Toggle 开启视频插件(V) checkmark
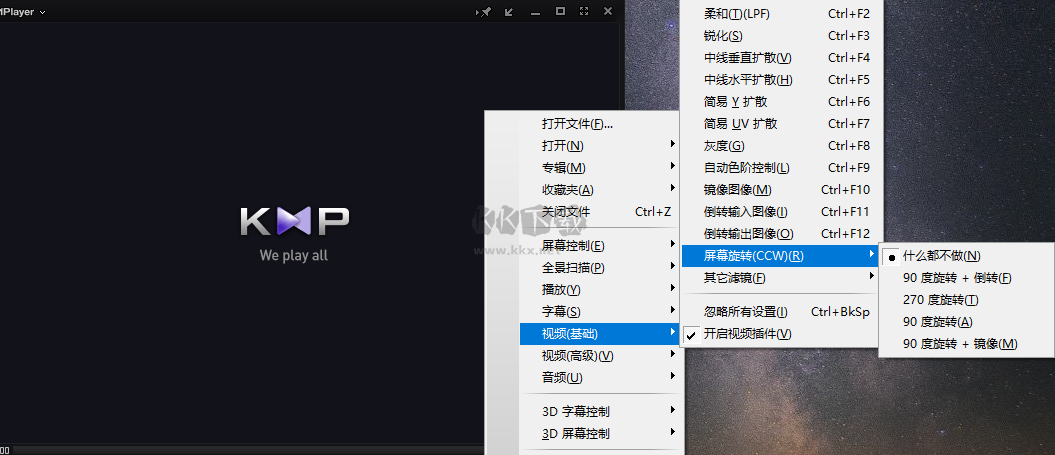The height and width of the screenshot is (455, 1055). pyautogui.click(x=746, y=334)
